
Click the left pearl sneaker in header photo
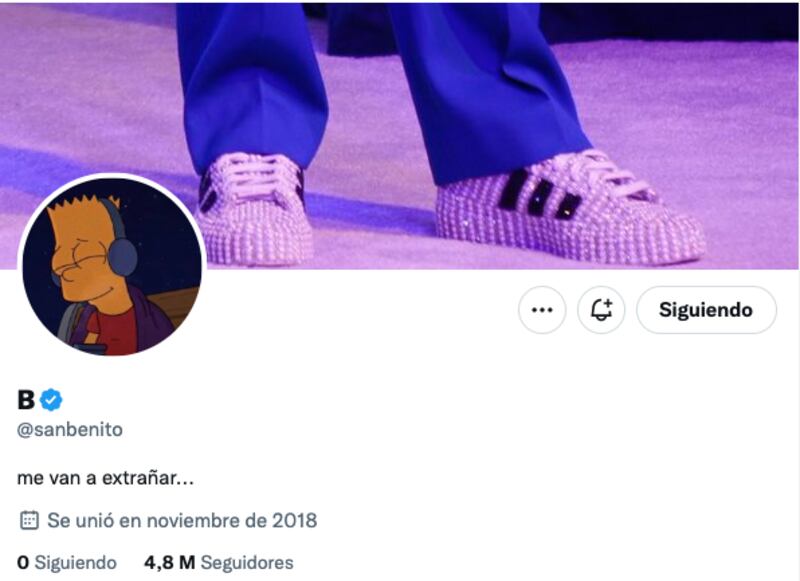pyautogui.click(x=255, y=210)
